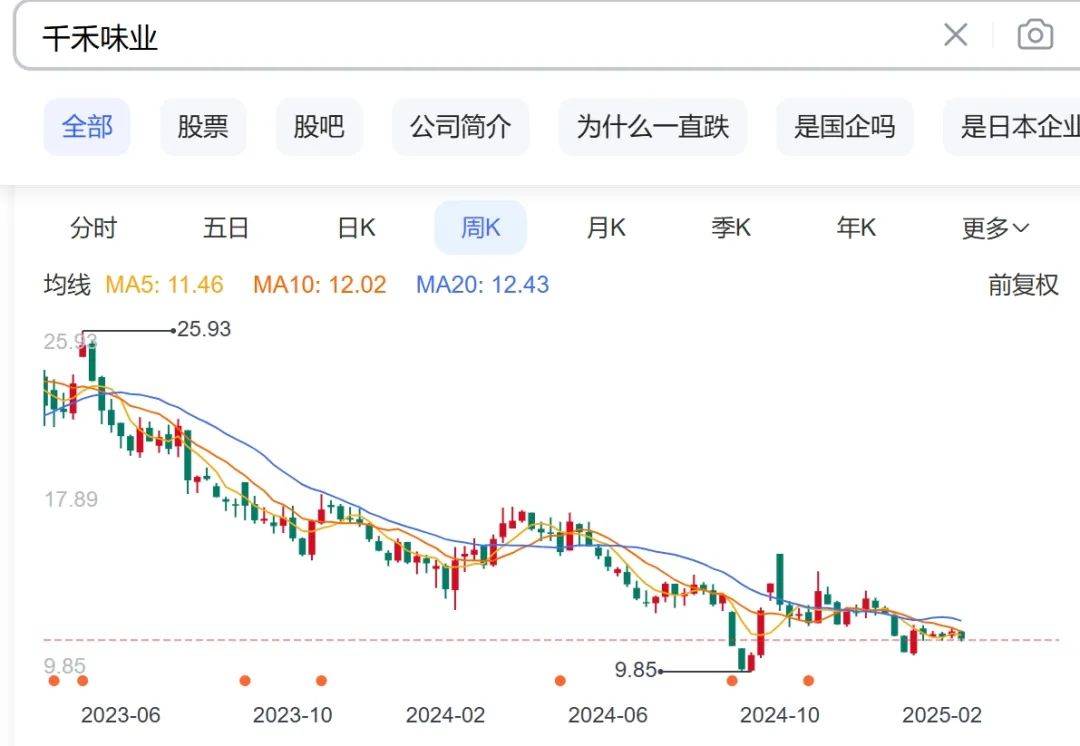The height and width of the screenshot is (746, 1080).
Task: Click the 2024-02 date axis label
Action: (445, 715)
